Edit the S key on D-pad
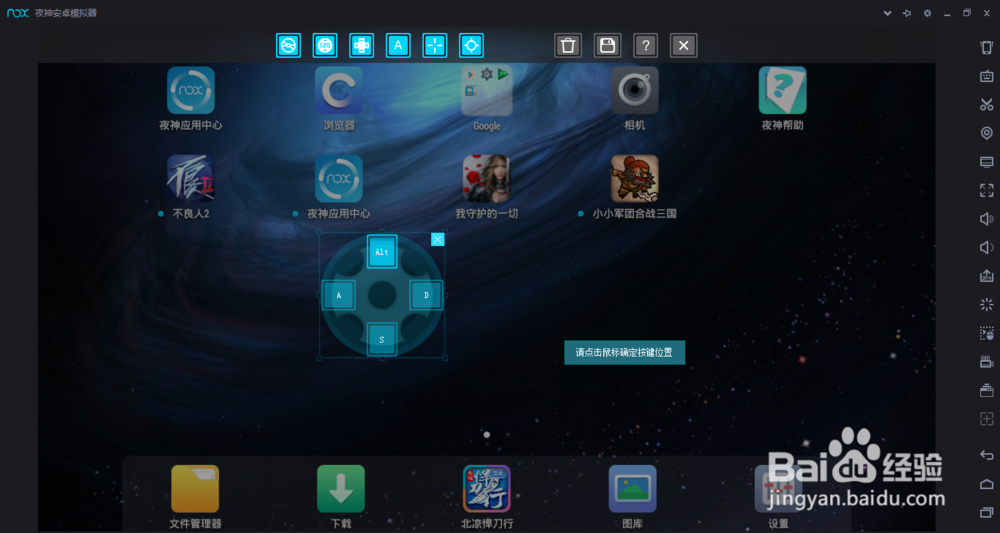 click(382, 339)
